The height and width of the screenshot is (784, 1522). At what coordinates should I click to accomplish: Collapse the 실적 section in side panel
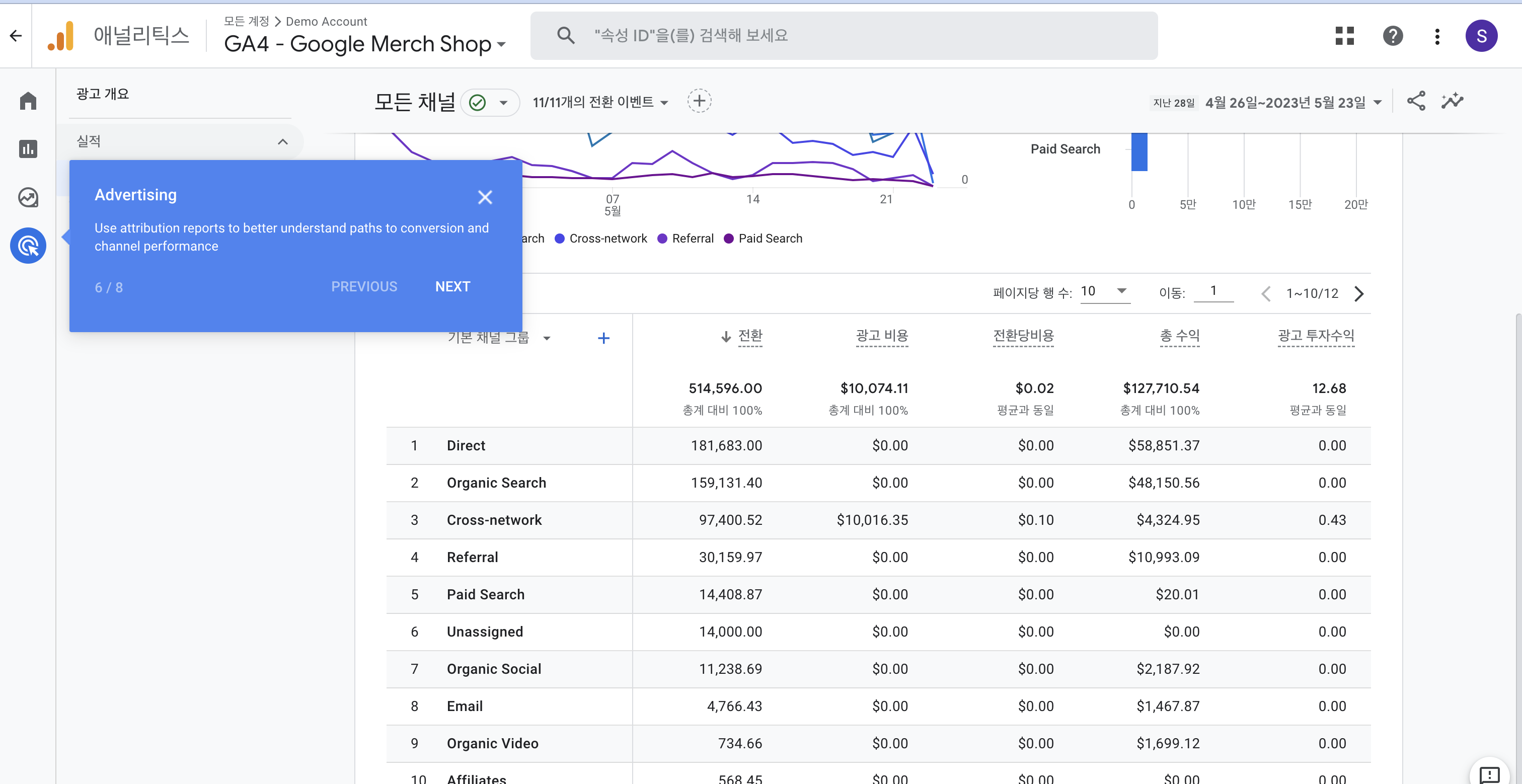click(x=282, y=142)
